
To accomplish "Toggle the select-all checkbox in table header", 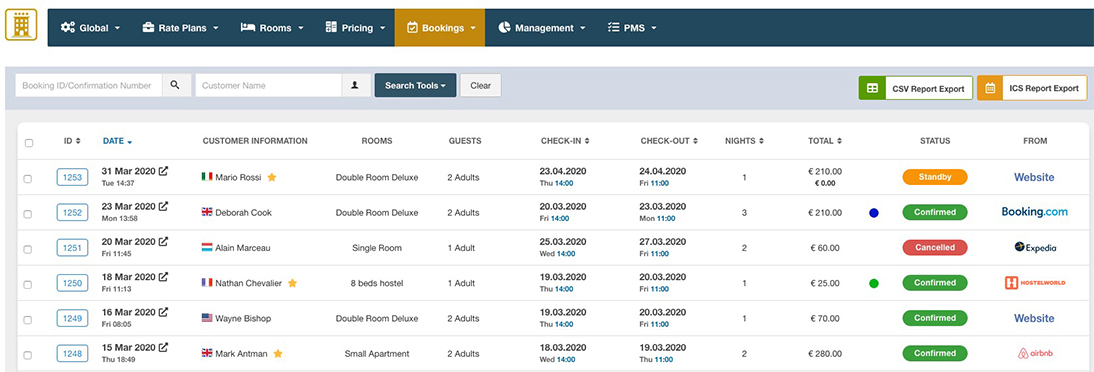I will pyautogui.click(x=29, y=143).
